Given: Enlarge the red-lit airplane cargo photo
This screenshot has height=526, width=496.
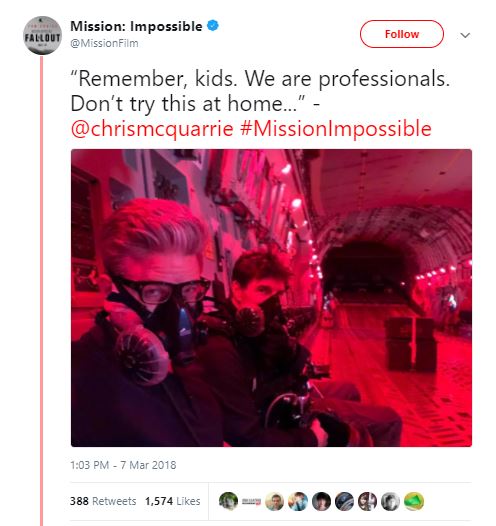Looking at the screenshot, I should click(271, 298).
